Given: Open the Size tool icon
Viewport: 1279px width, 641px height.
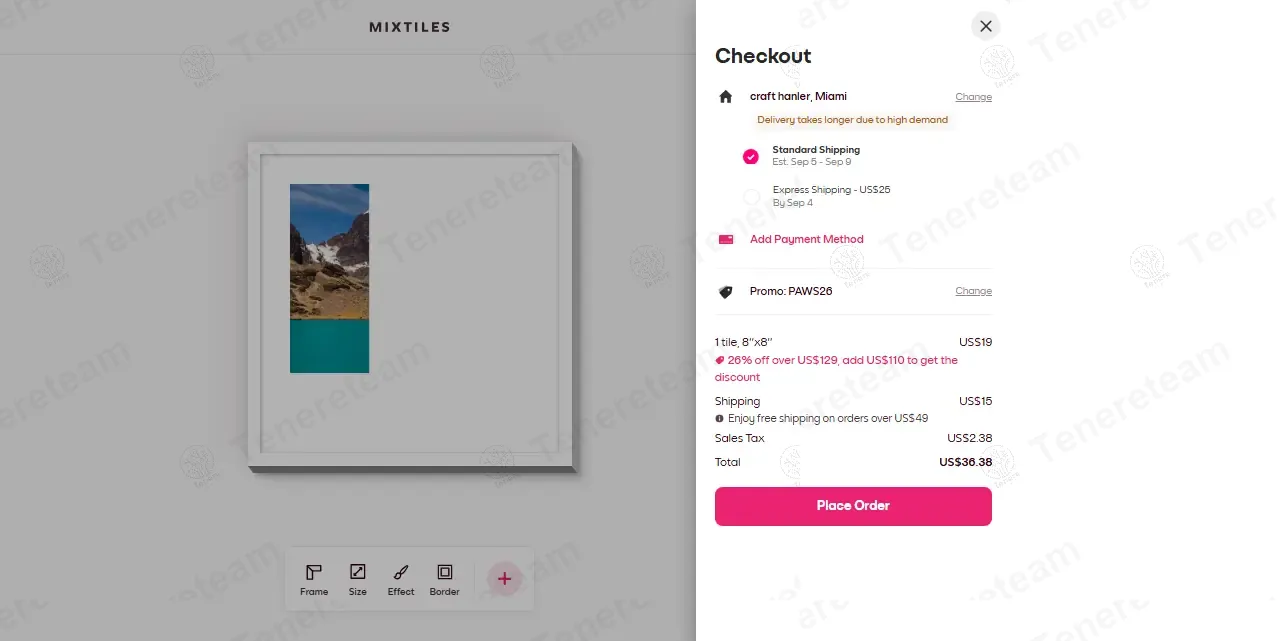Looking at the screenshot, I should [357, 572].
